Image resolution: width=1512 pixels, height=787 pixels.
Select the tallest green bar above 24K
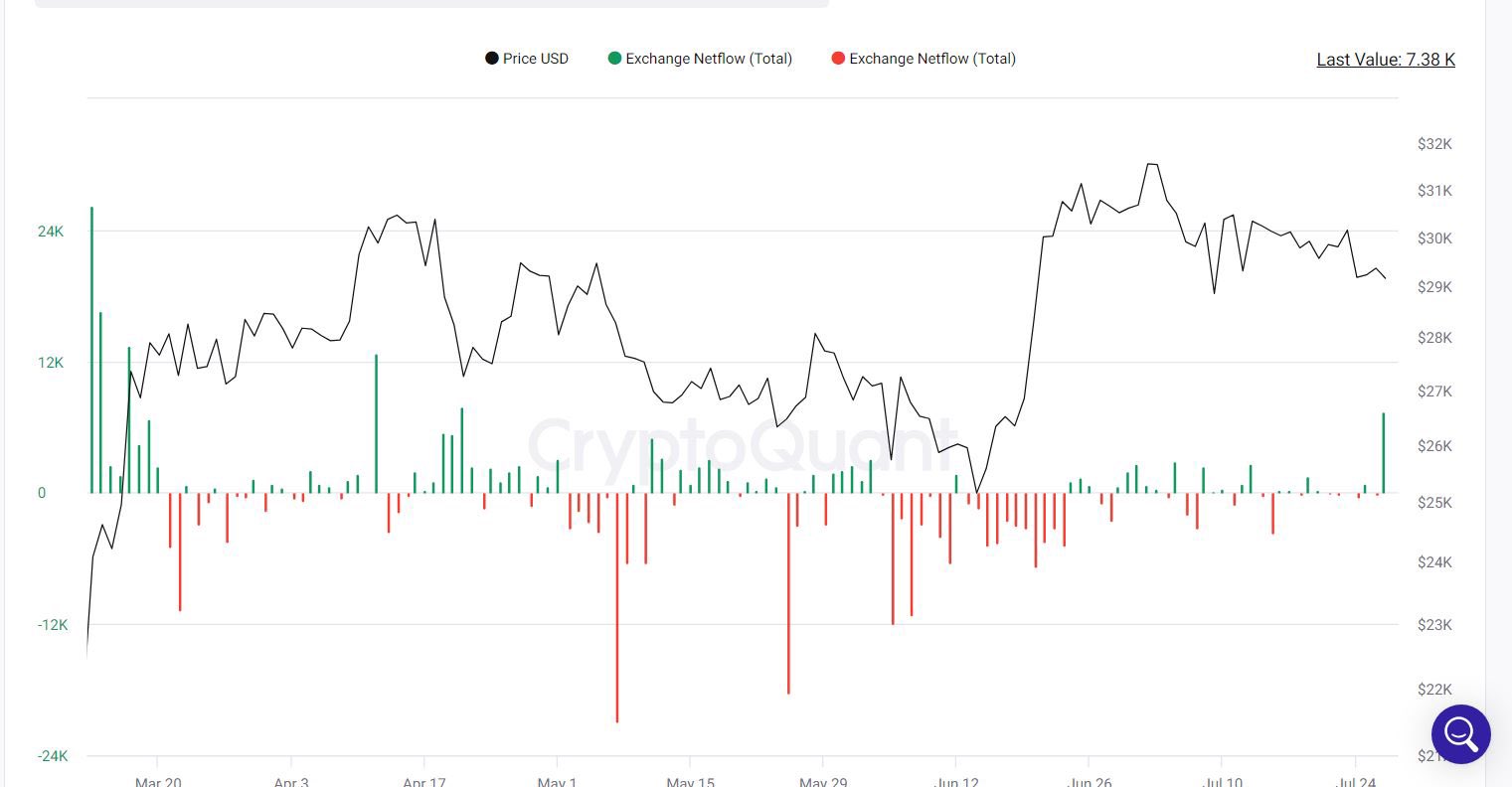(91, 348)
